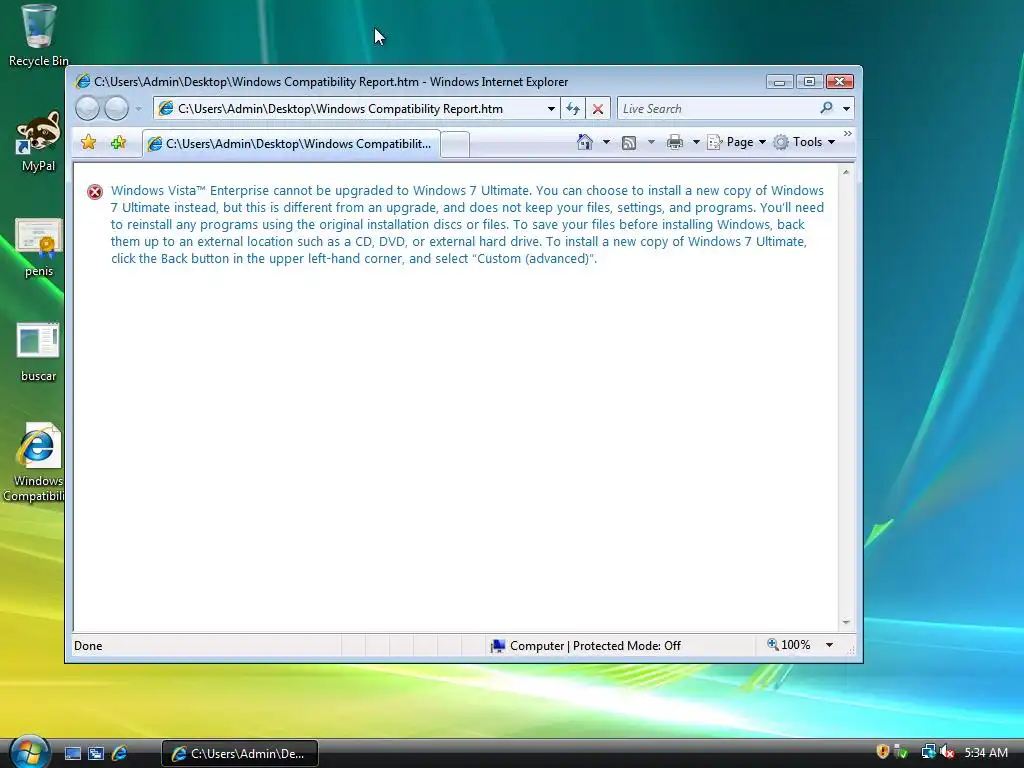Screen dimensions: 1024x768
Task: Expand the Home button dropdown arrow
Action: pyautogui.click(x=606, y=142)
